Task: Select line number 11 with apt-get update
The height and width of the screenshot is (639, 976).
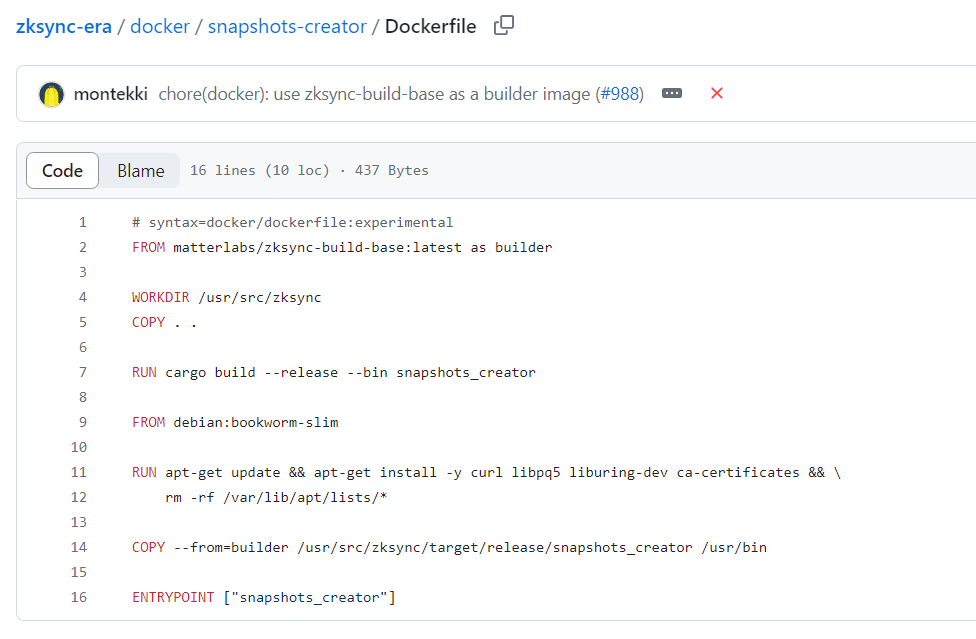Action: point(80,472)
